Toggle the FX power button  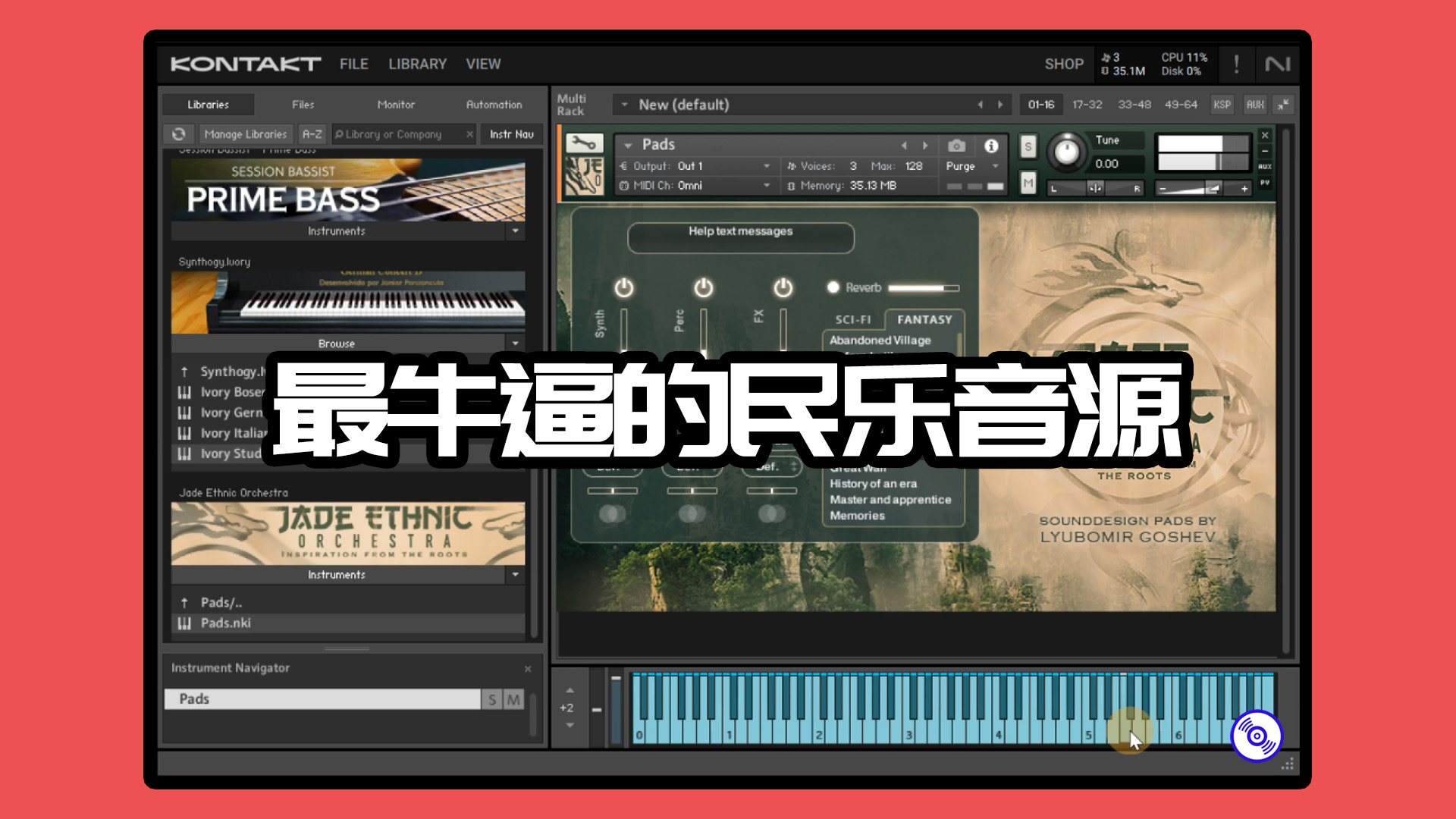[x=783, y=287]
